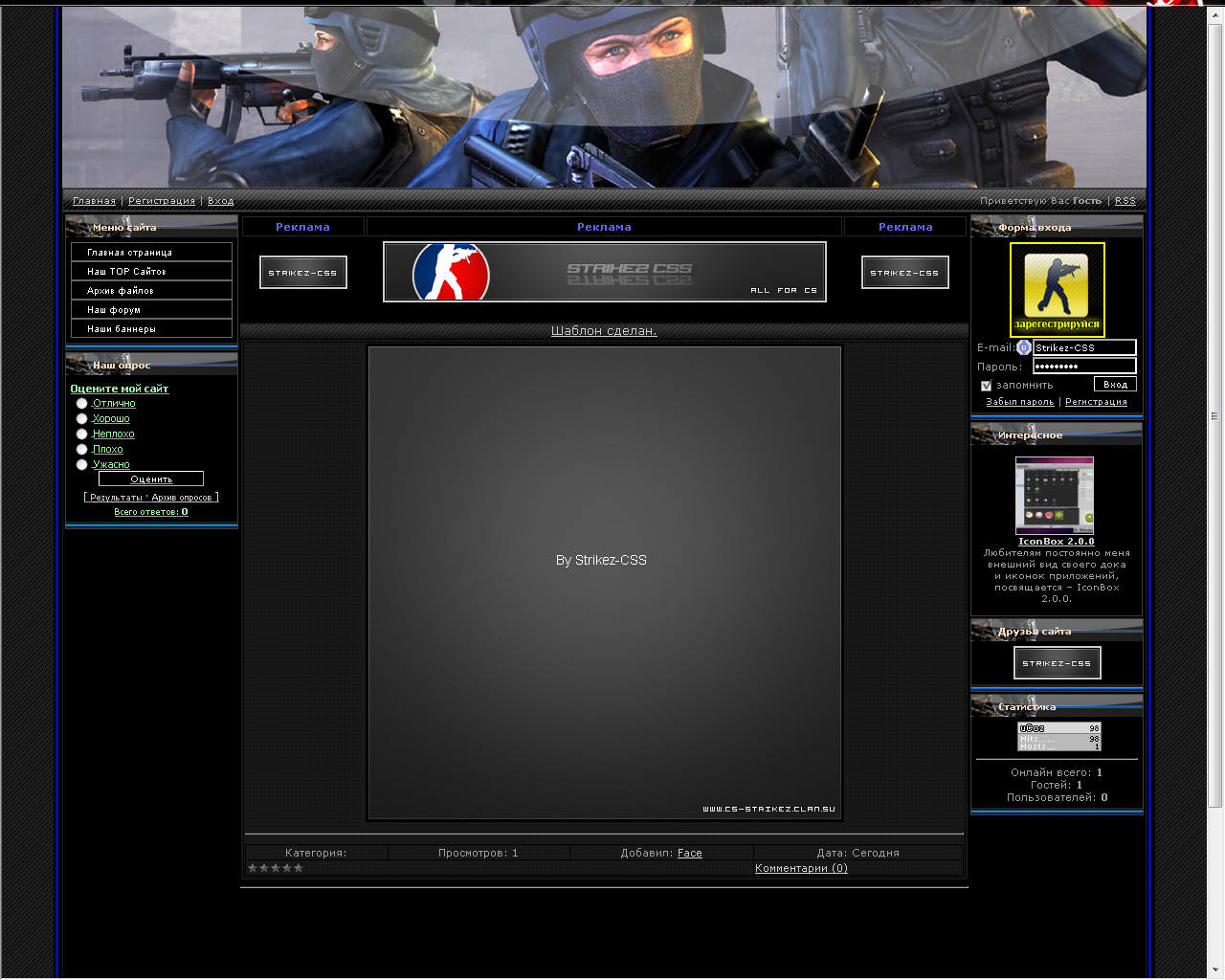Click the Пользователей: 0 statistic
Image resolution: width=1225 pixels, height=980 pixels.
(x=1057, y=797)
